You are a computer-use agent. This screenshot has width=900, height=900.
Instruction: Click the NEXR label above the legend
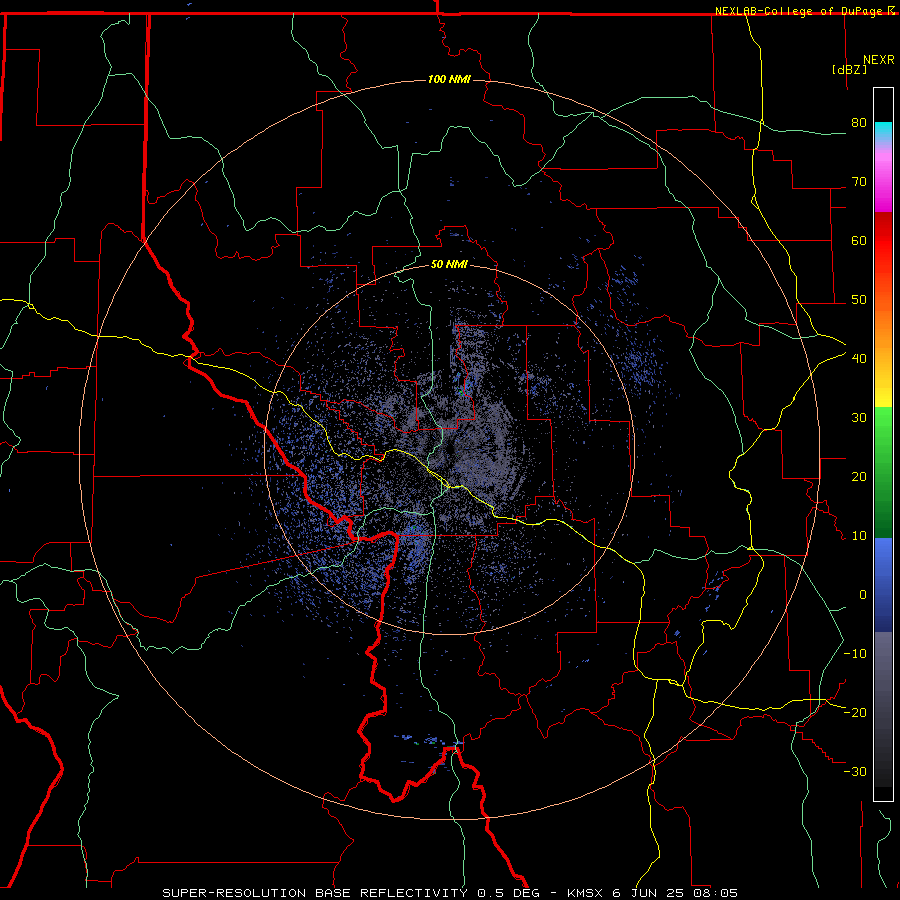[x=878, y=60]
